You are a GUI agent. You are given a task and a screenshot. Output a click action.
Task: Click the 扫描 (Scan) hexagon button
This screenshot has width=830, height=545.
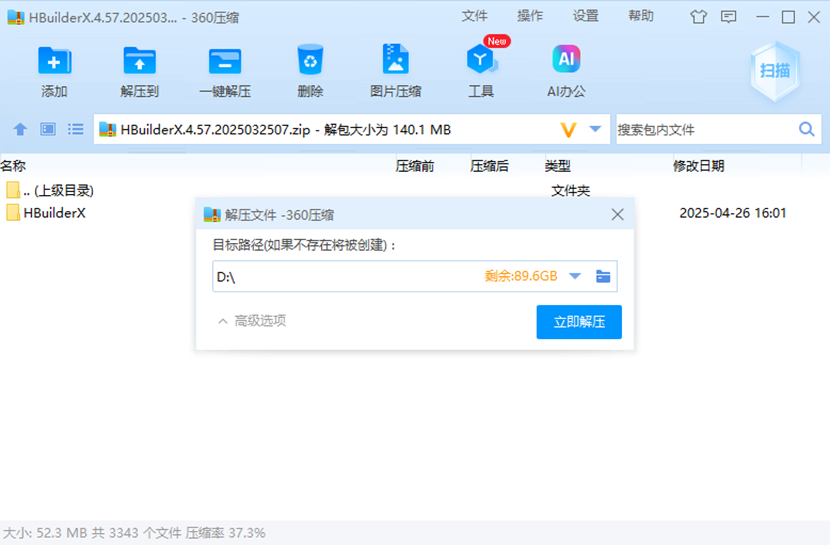(775, 71)
